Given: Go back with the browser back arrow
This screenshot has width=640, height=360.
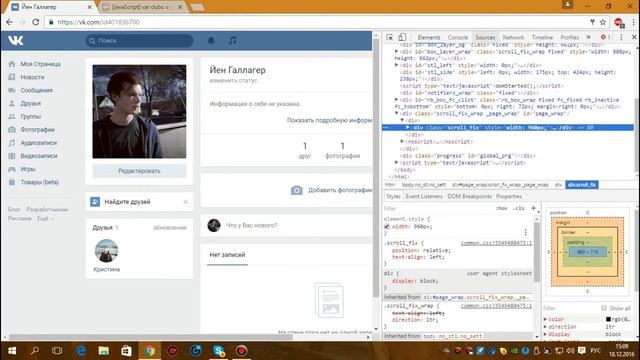Looking at the screenshot, I should click(x=9, y=22).
